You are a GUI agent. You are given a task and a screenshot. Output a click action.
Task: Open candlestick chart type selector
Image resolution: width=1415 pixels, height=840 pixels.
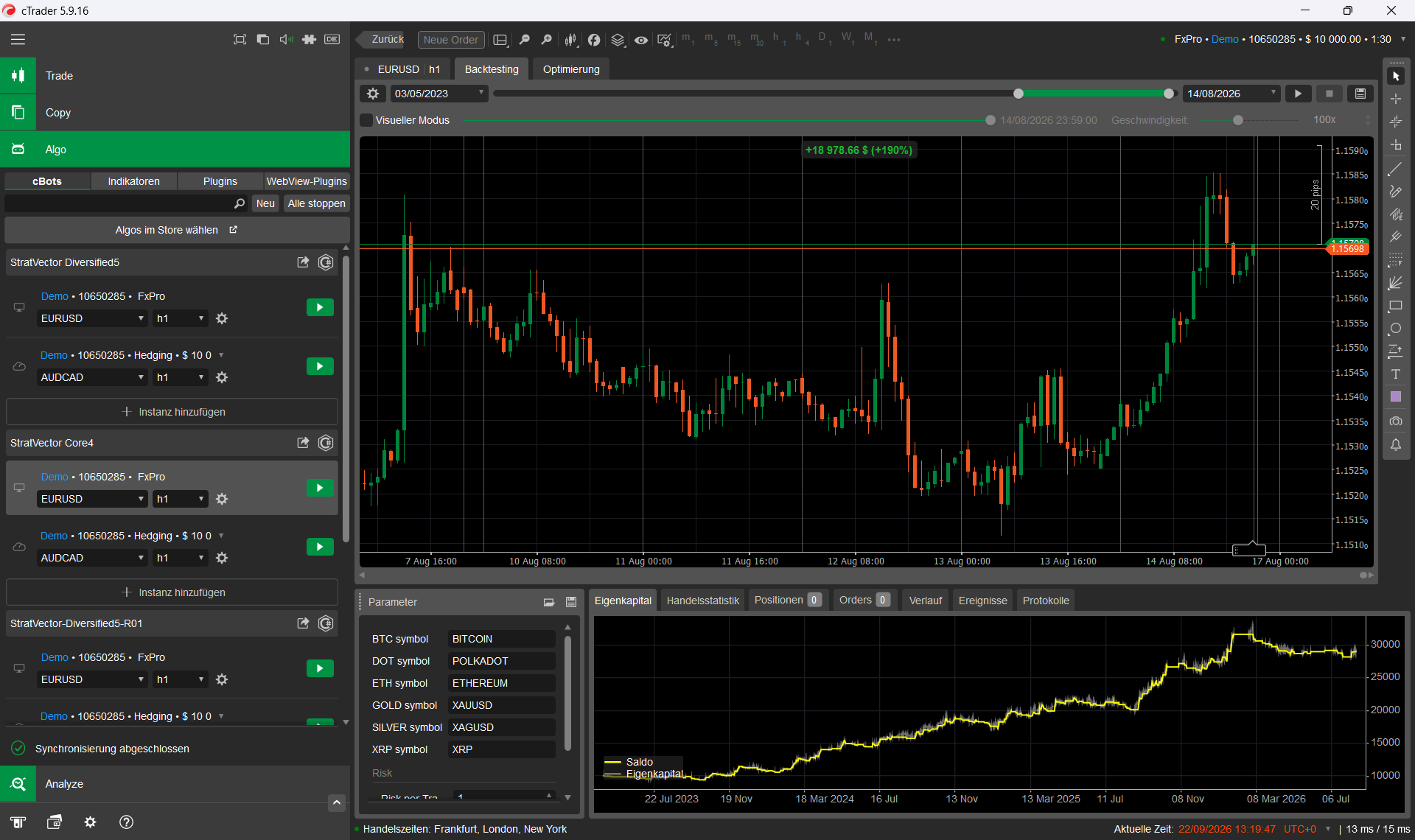(x=570, y=40)
